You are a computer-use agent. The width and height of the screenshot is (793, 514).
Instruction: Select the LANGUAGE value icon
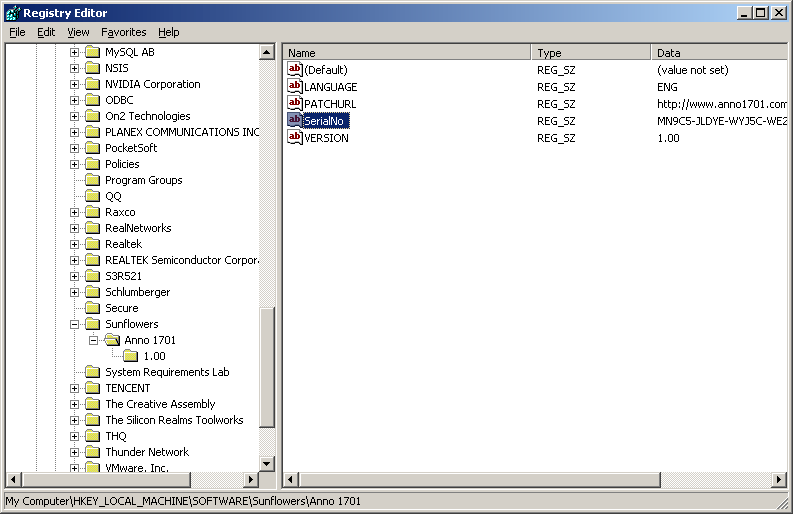pos(295,86)
